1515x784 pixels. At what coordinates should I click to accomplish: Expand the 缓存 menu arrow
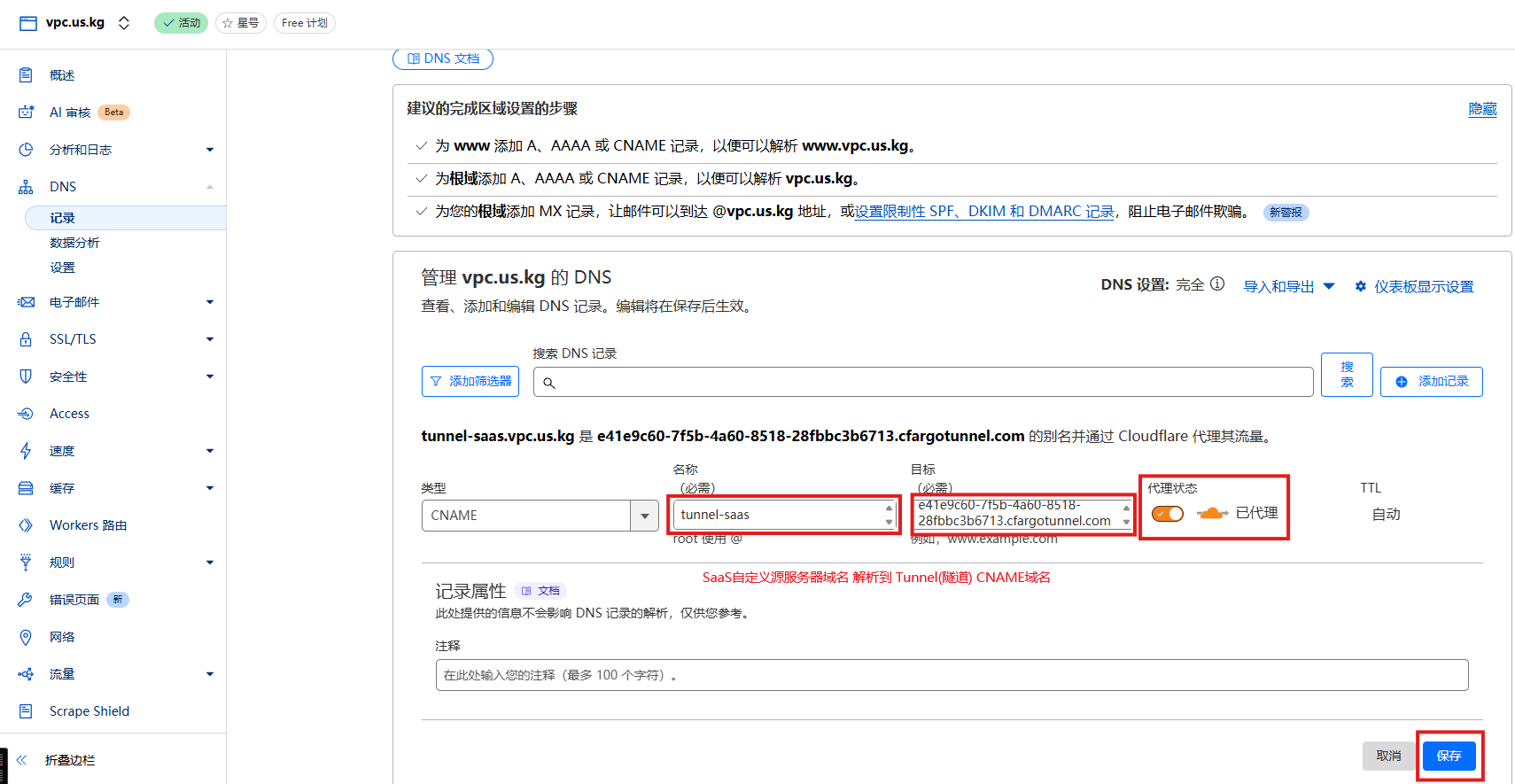click(x=210, y=488)
